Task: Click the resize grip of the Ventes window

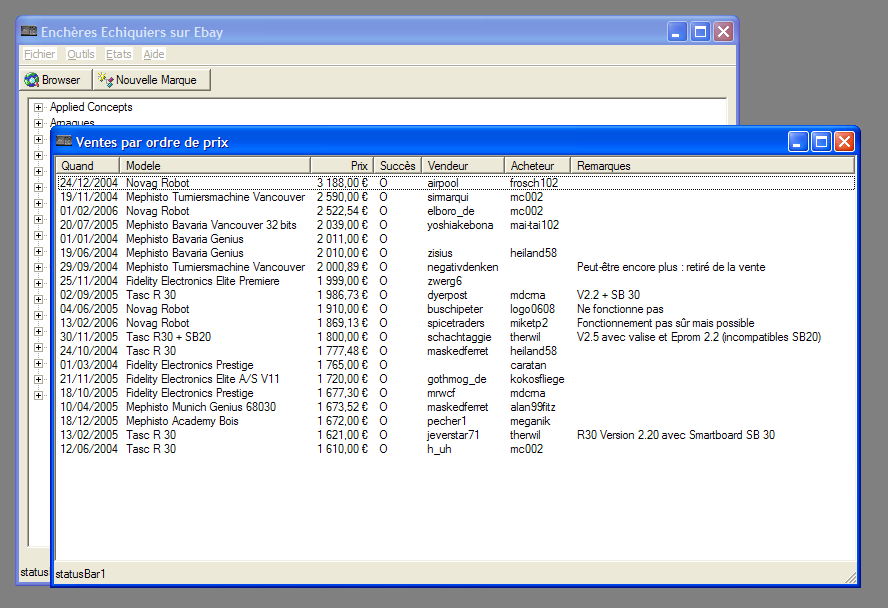Action: 851,577
